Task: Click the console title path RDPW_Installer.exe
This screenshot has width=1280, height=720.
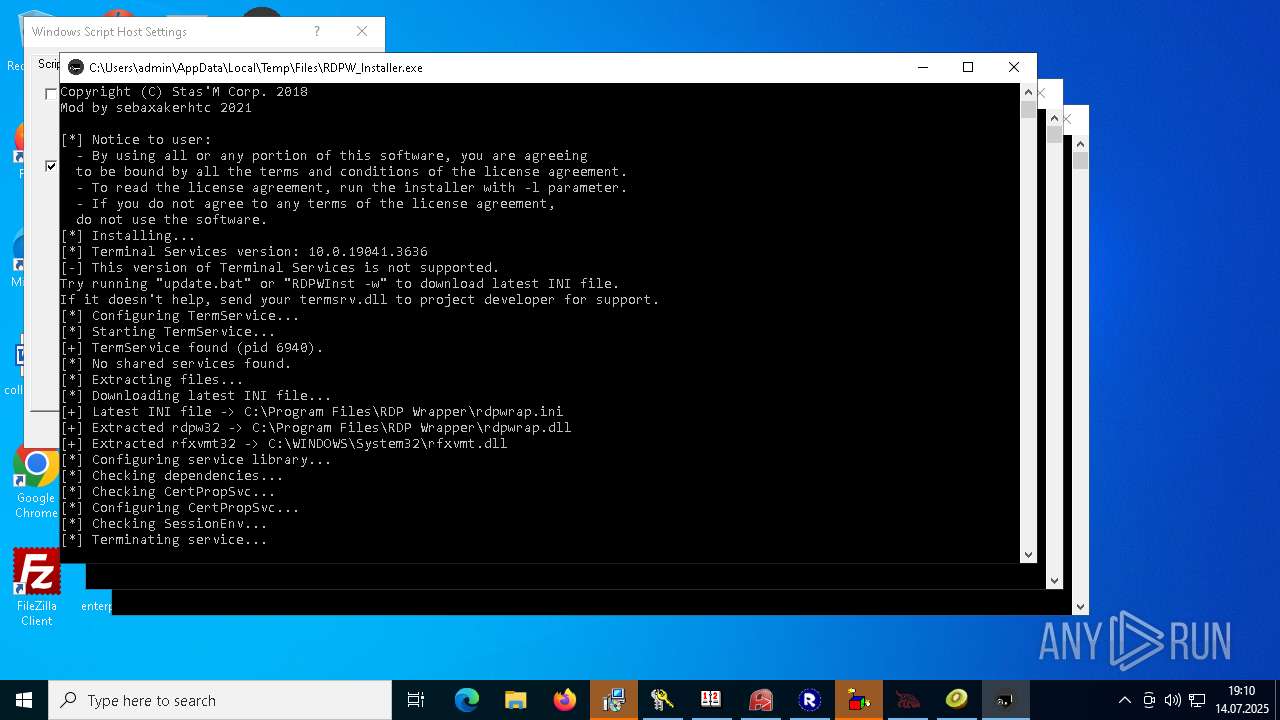Action: [x=256, y=68]
